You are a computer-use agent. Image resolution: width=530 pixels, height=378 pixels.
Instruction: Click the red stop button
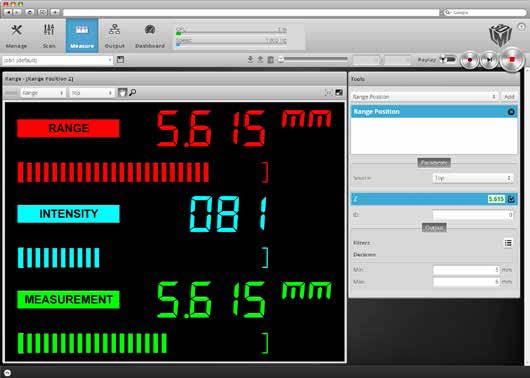[x=512, y=60]
